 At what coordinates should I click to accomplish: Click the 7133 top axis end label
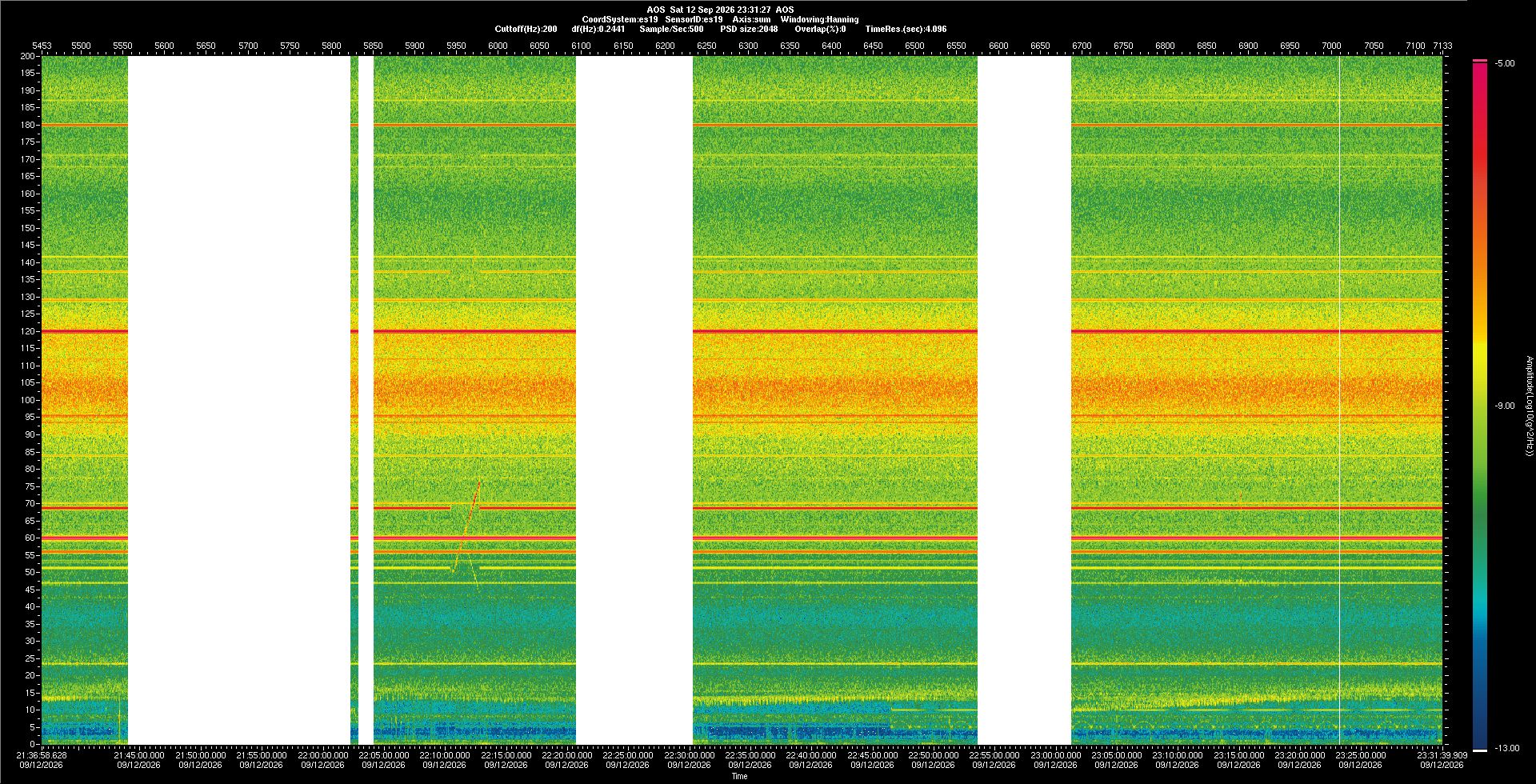pyautogui.click(x=1442, y=46)
